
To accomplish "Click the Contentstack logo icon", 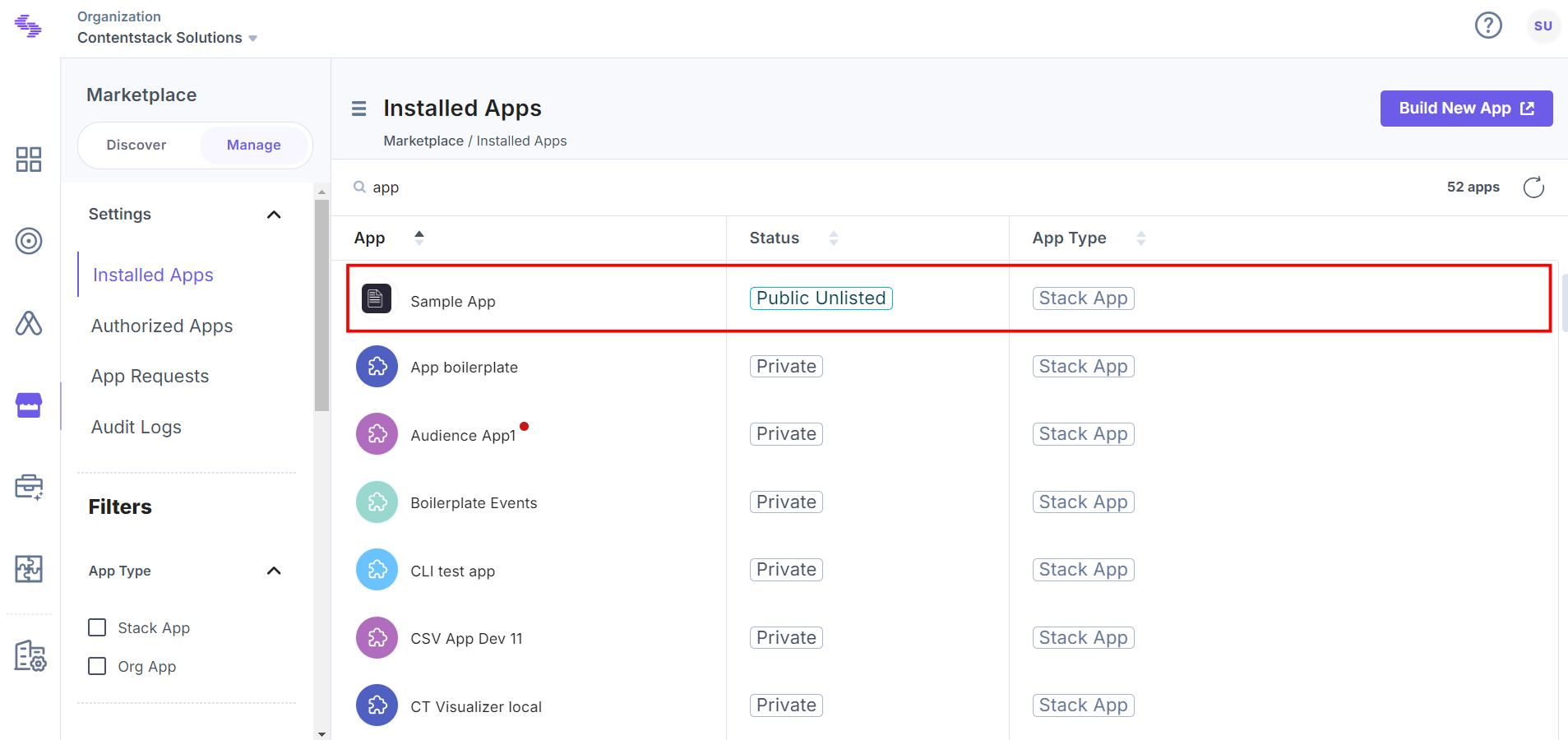I will click(x=28, y=26).
